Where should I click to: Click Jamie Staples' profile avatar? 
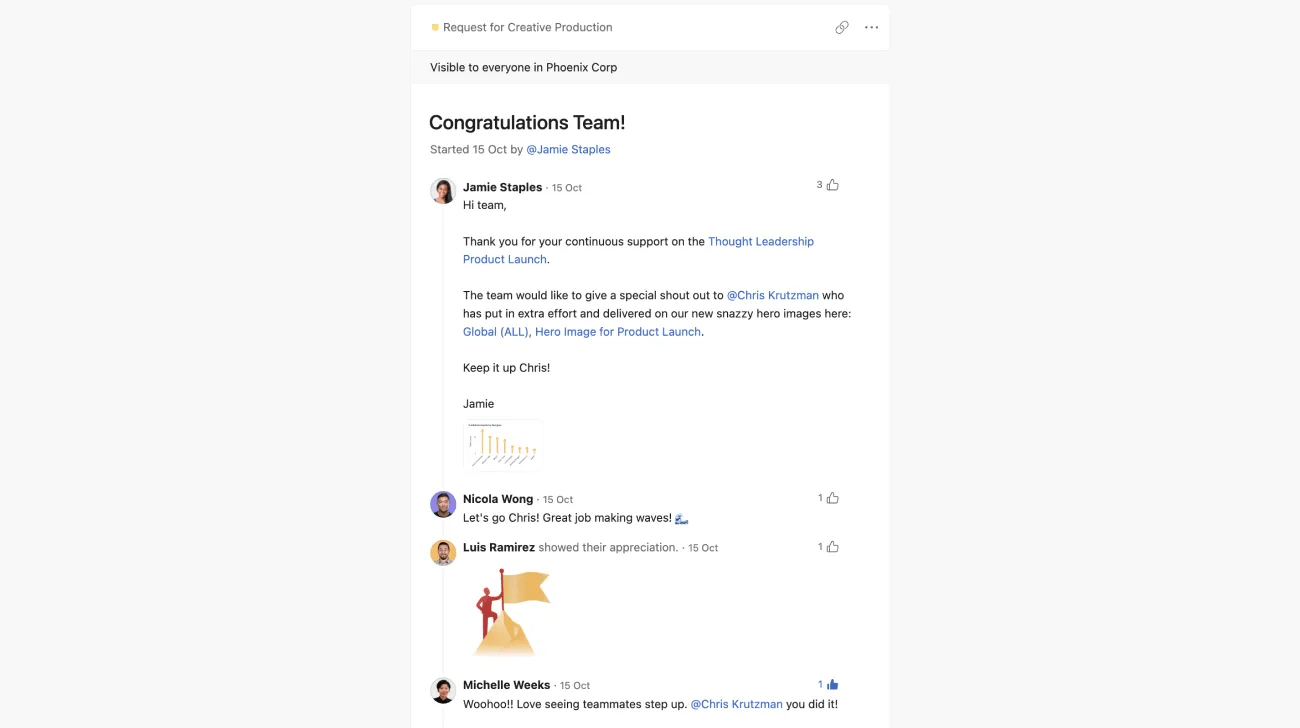(443, 190)
